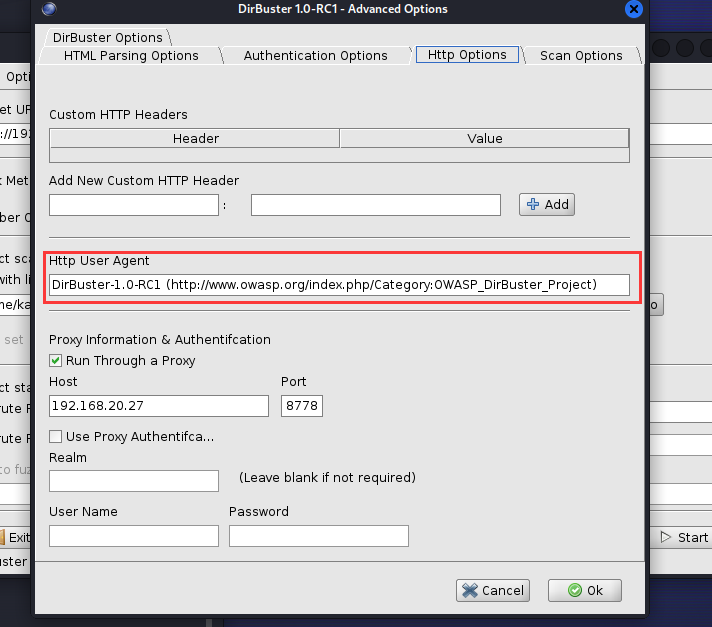
Task: Click the Header column heading
Action: click(x=195, y=138)
